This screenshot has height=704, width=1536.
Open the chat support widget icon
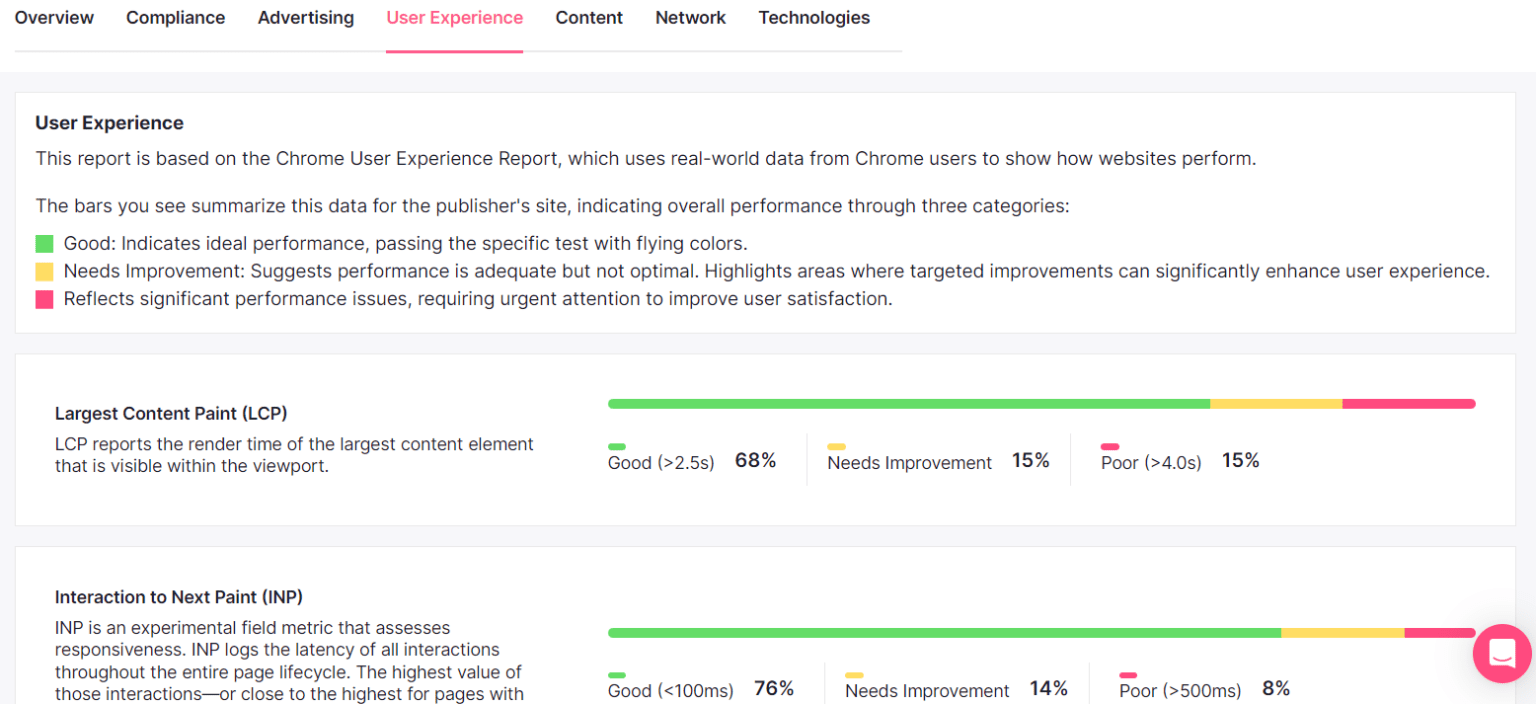(1502, 653)
